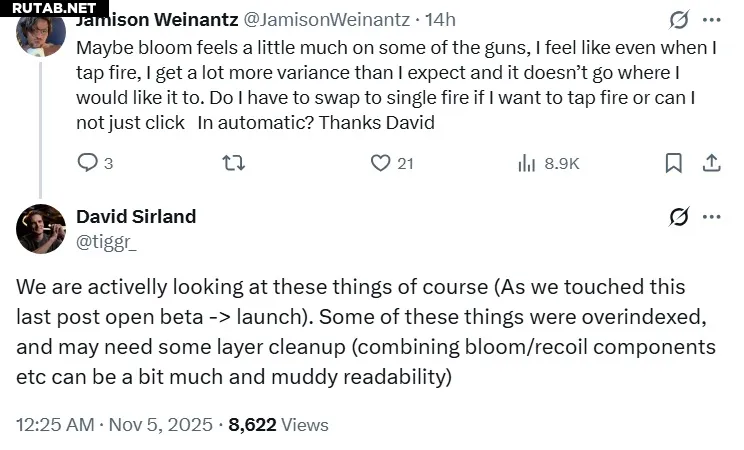Open the 8,622 Views count
Screen dimensions: 744x450
(x=278, y=424)
